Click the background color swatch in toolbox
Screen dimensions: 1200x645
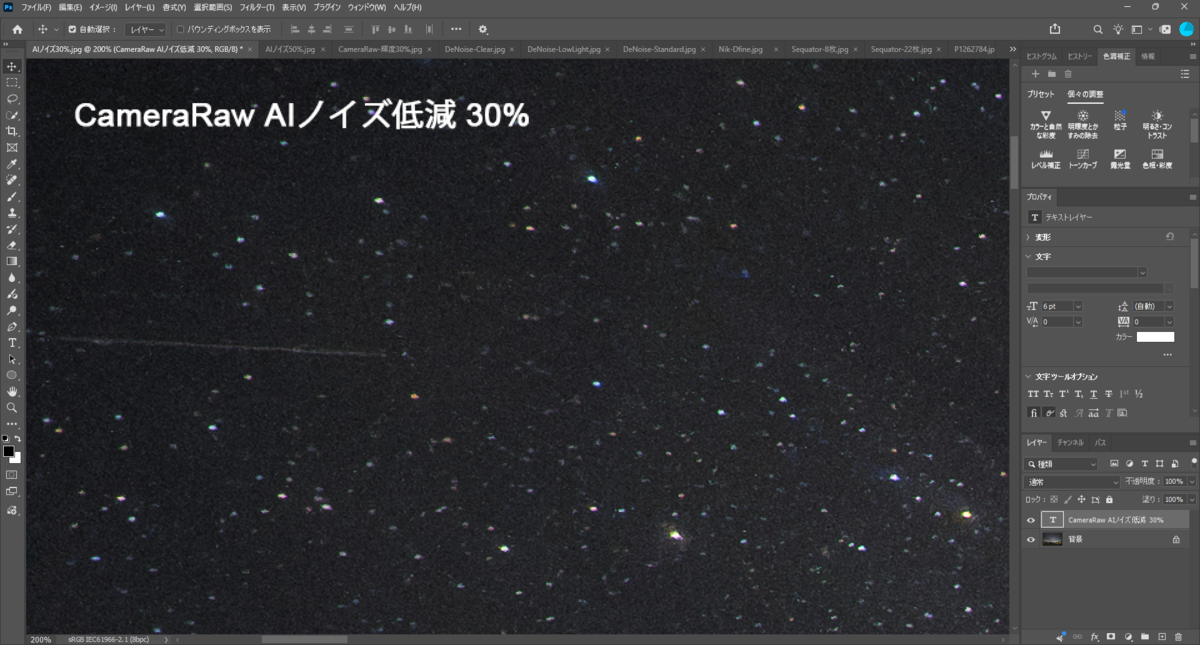pyautogui.click(x=16, y=458)
